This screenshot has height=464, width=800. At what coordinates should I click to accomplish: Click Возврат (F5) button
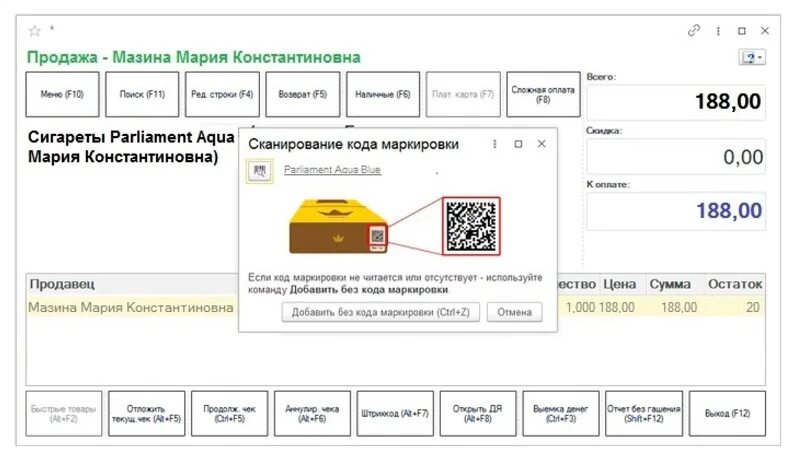303,94
